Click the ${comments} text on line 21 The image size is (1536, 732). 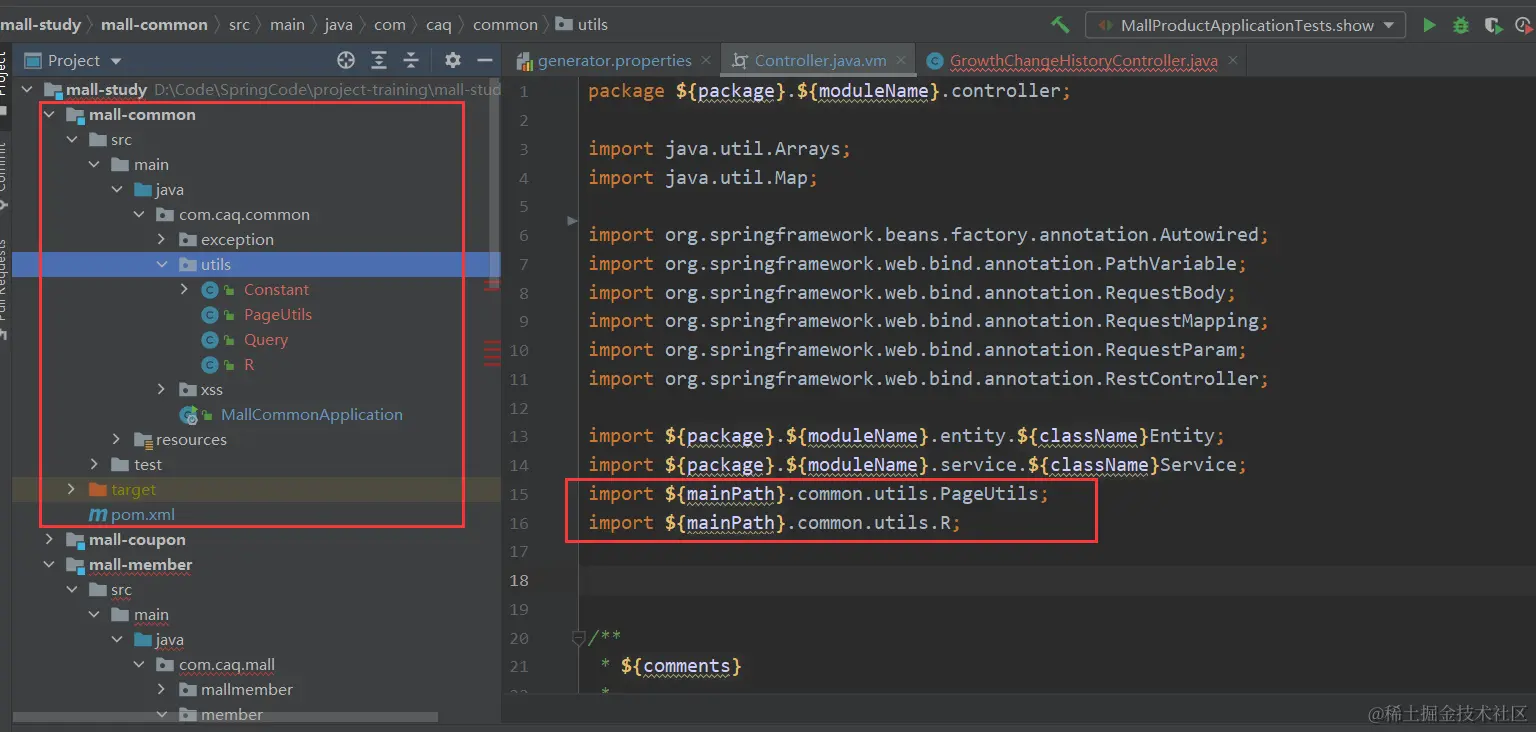tap(681, 666)
